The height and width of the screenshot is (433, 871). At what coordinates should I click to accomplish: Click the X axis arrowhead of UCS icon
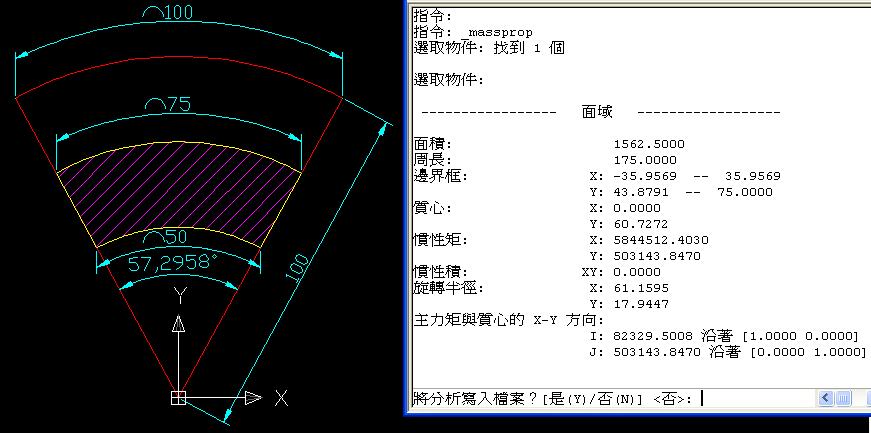point(253,397)
